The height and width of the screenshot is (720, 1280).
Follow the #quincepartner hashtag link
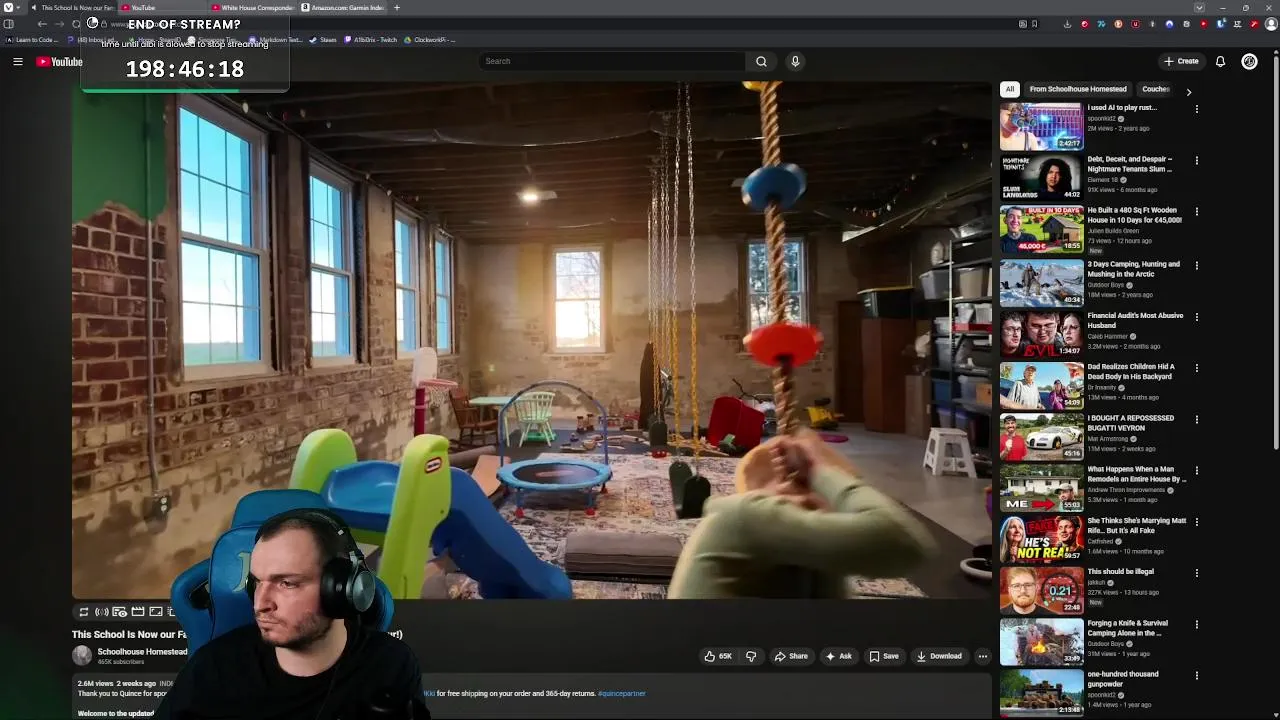click(x=622, y=693)
